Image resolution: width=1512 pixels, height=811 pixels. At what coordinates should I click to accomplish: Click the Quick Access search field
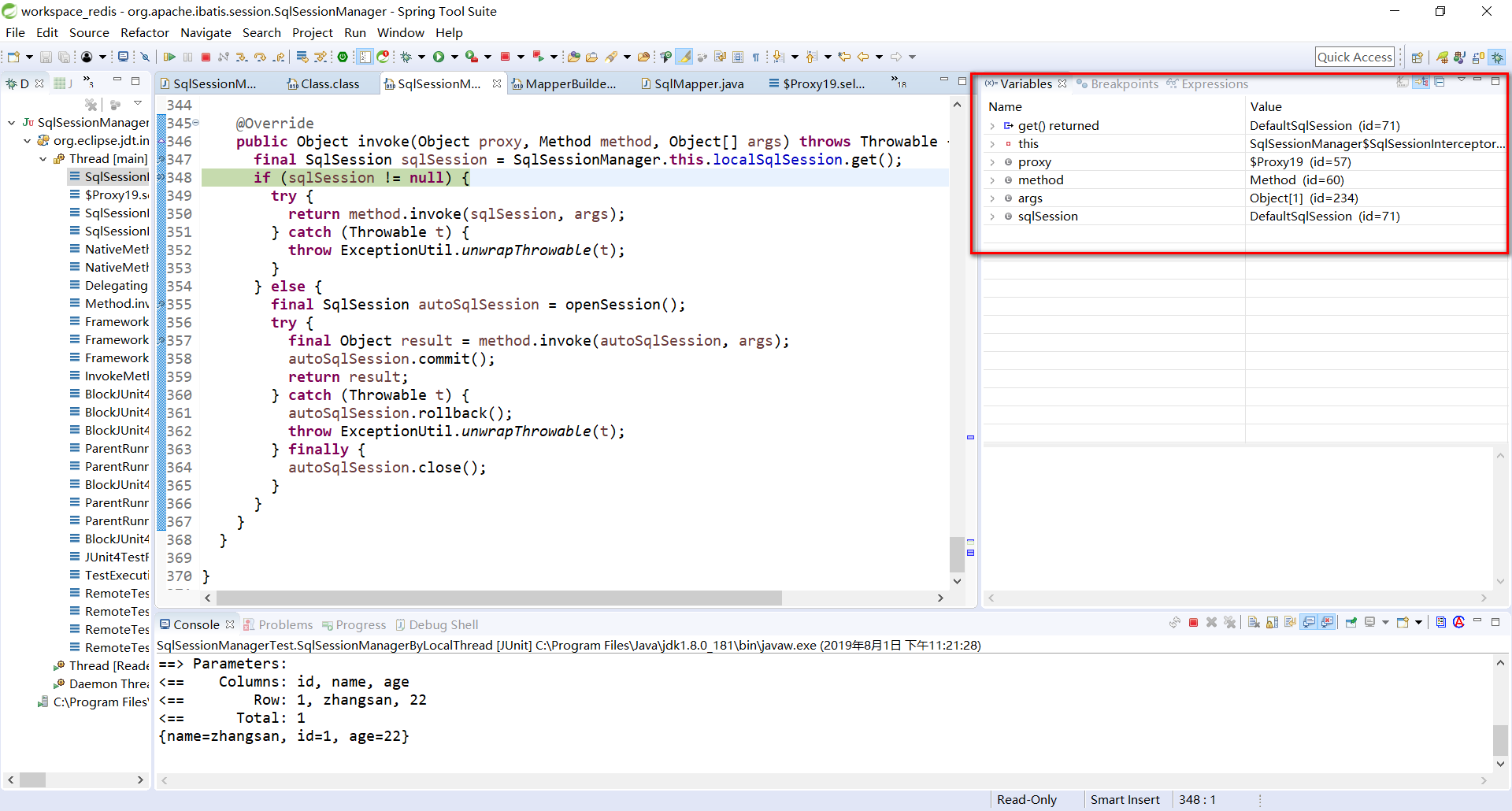point(1354,57)
